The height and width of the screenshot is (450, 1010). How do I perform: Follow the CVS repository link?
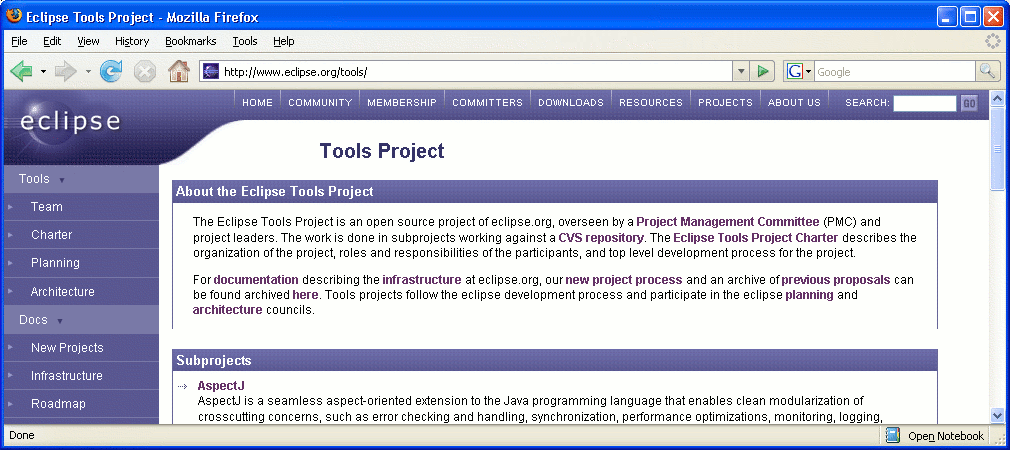click(x=601, y=238)
